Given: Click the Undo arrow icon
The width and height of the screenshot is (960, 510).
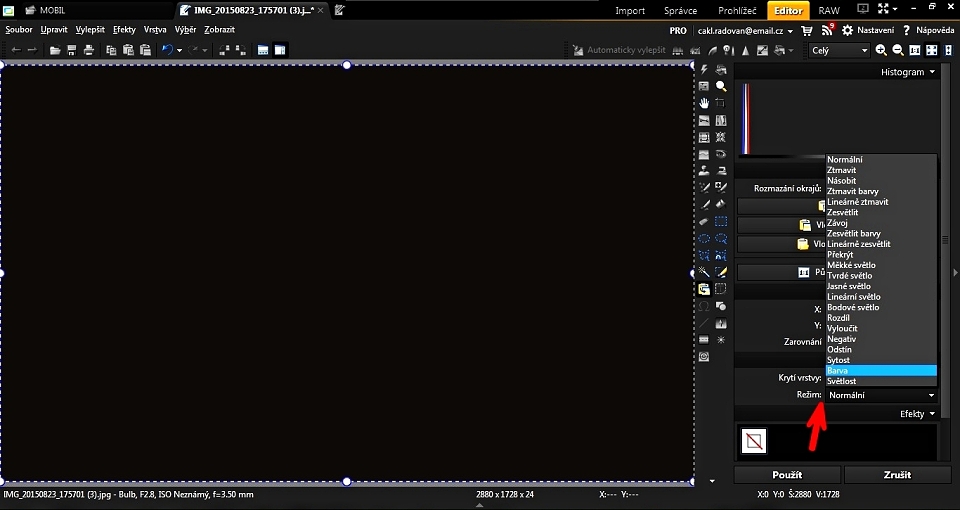Looking at the screenshot, I should click(x=166, y=50).
